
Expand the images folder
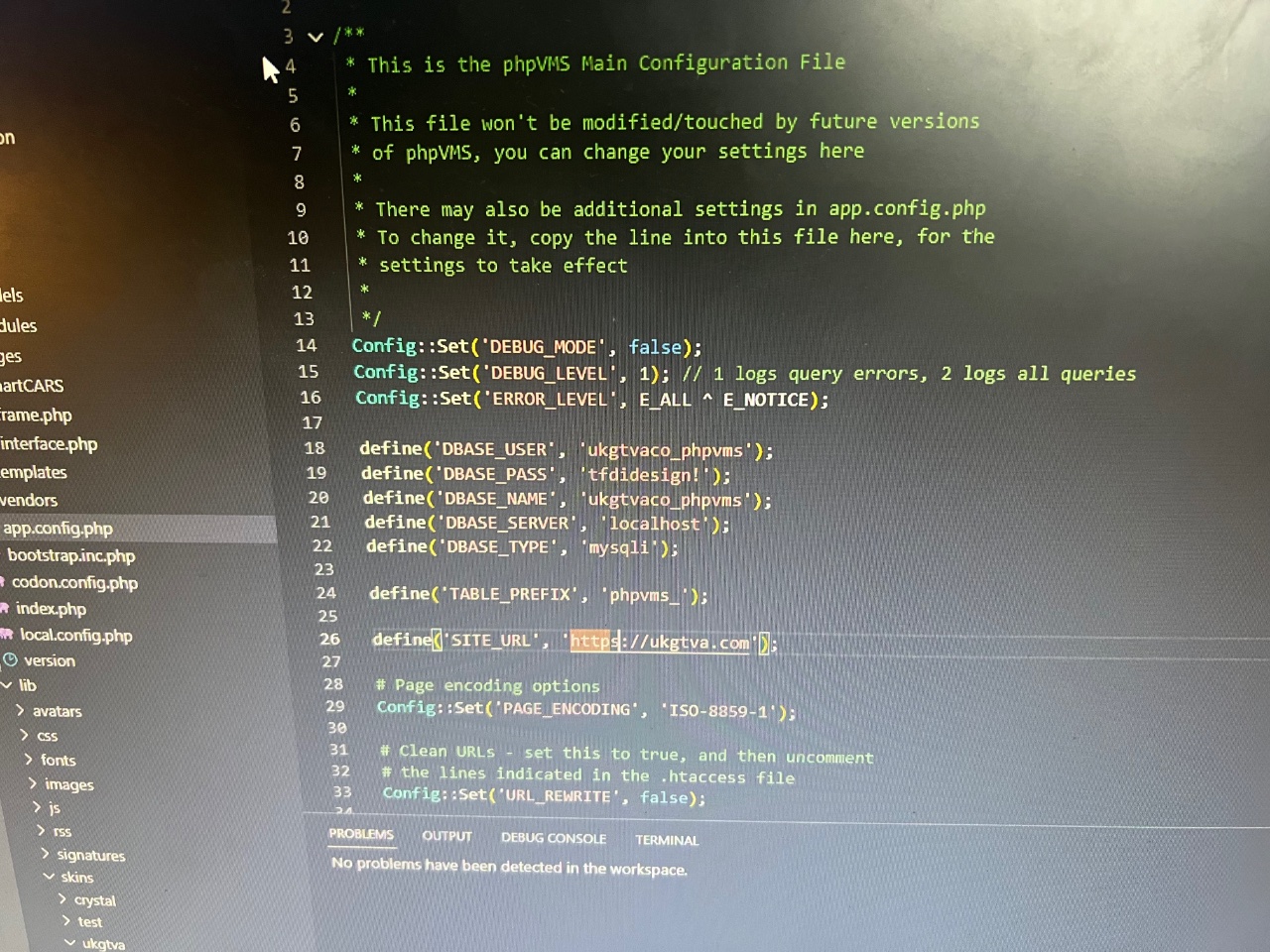34,783
